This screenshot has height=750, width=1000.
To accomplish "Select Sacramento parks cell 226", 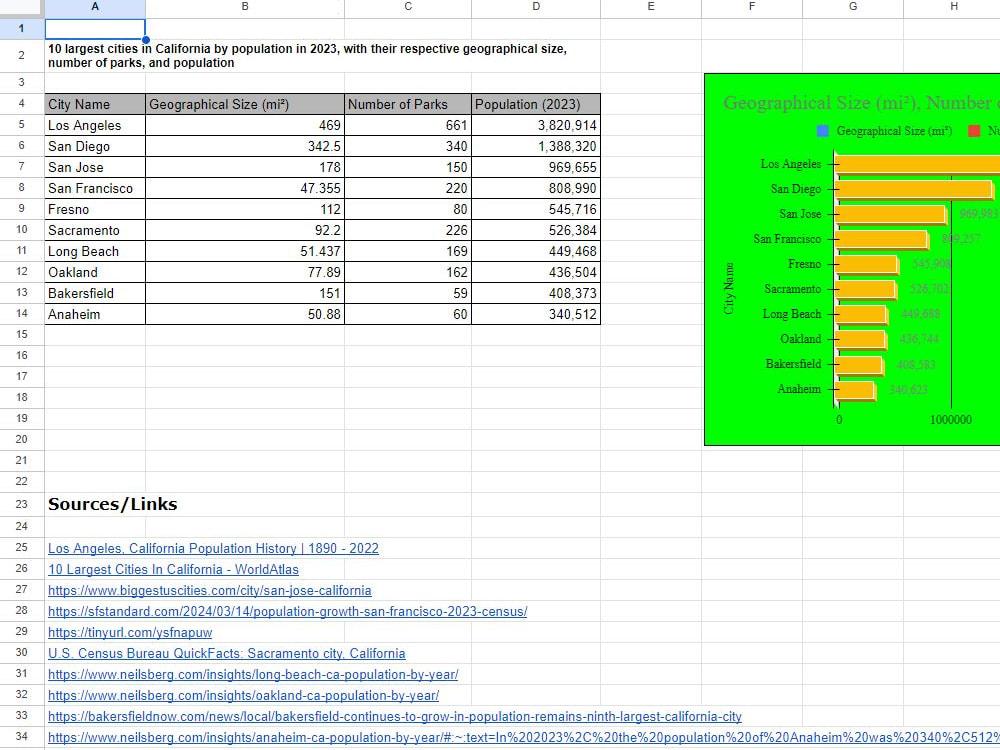I will click(408, 231).
